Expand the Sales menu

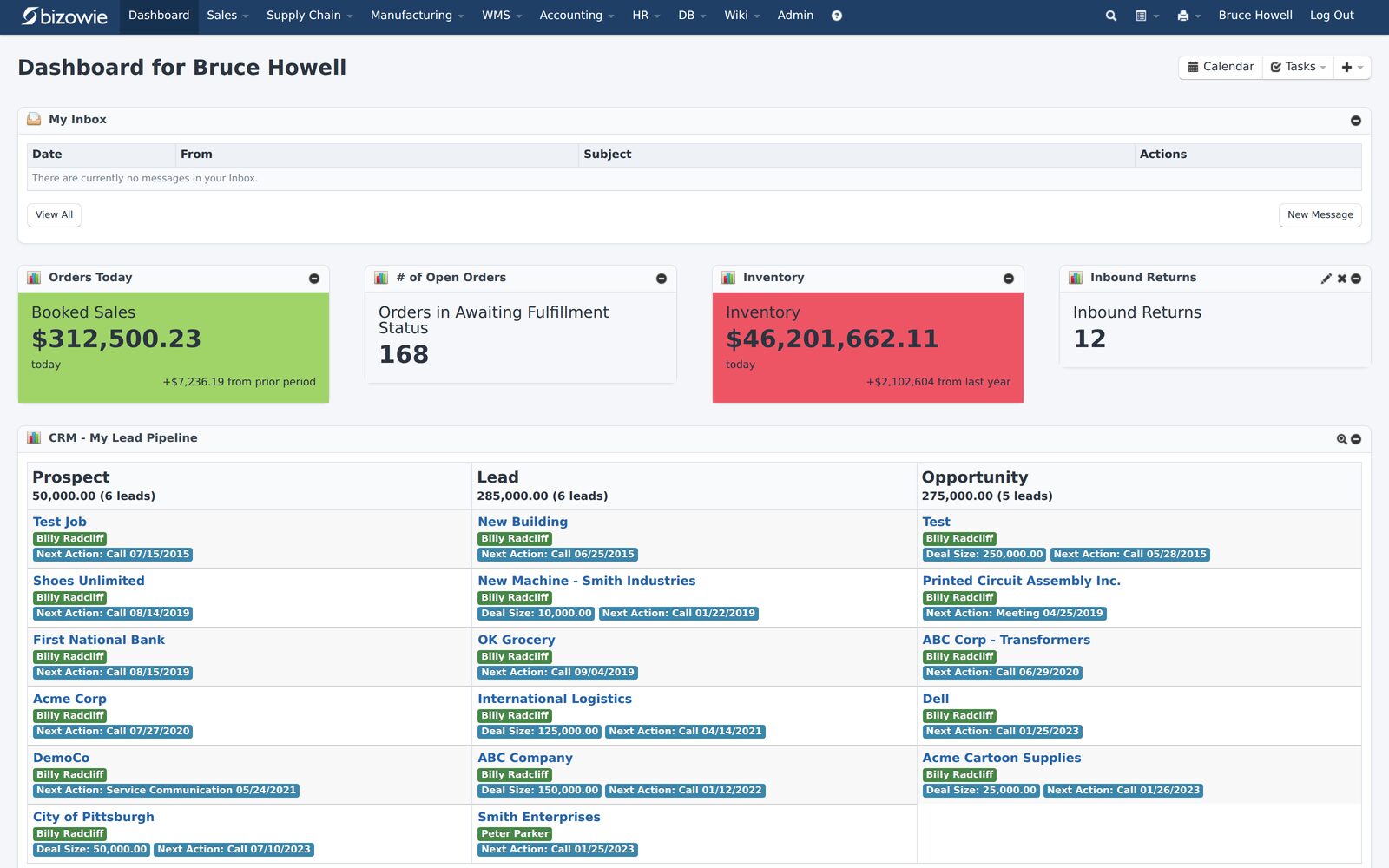click(227, 16)
